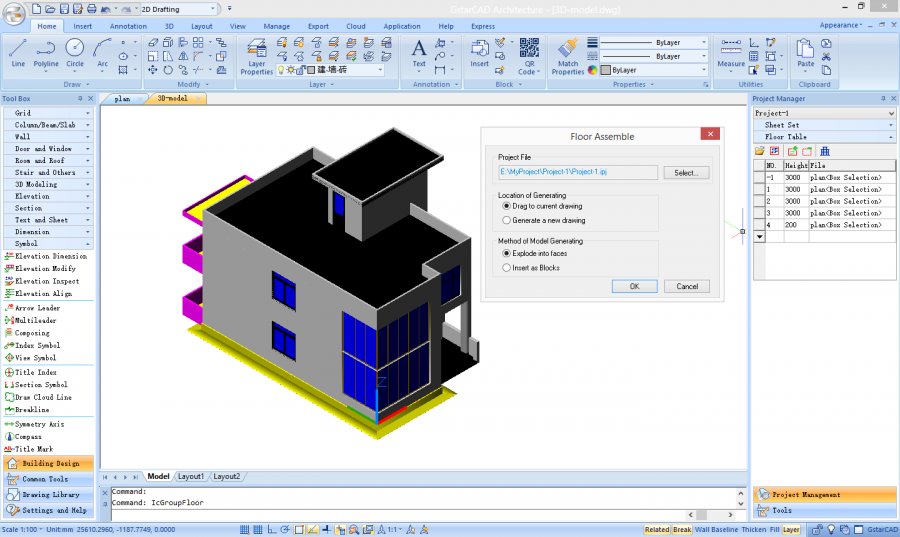Click the open project folder icon in Project Manager

coord(759,151)
